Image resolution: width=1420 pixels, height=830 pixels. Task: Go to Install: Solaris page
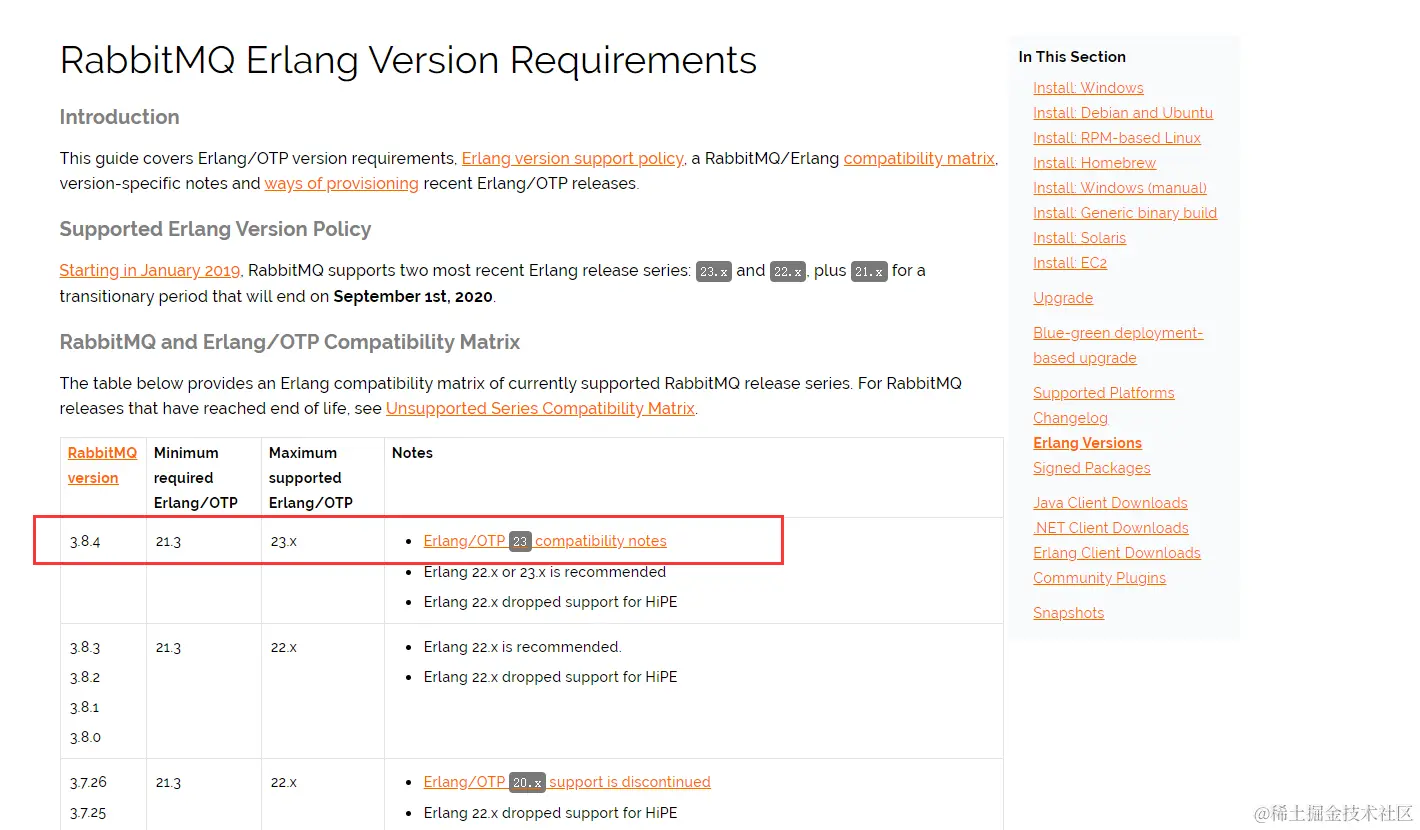(x=1079, y=238)
